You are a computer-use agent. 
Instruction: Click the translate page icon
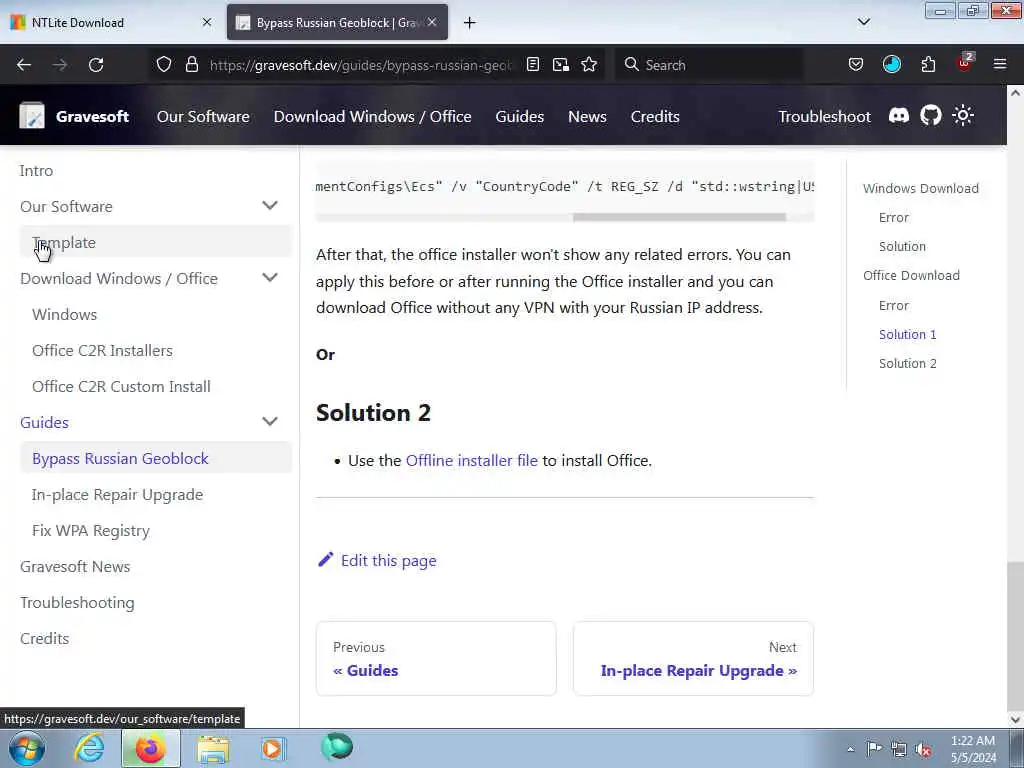coord(560,64)
